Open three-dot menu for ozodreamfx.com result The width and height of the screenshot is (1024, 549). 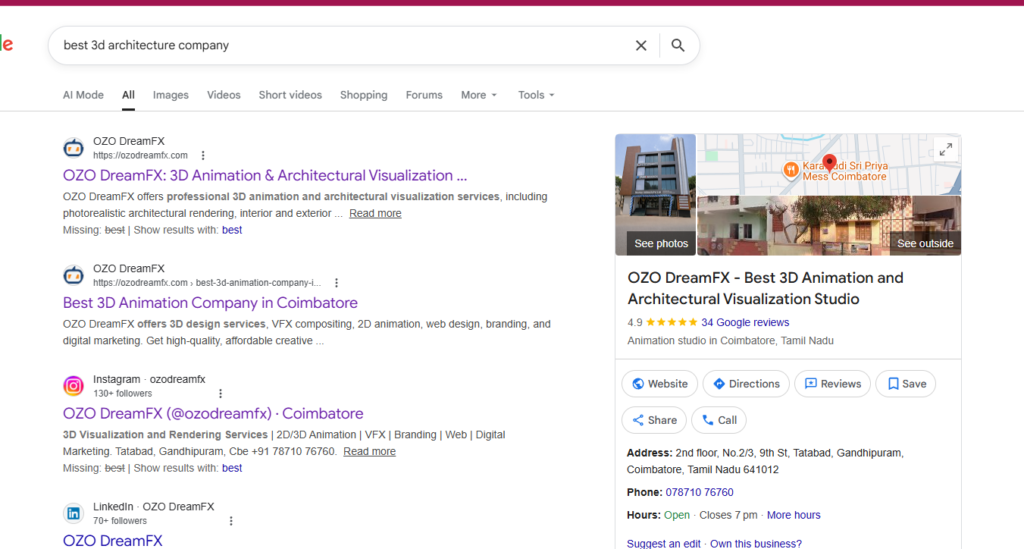pos(203,155)
